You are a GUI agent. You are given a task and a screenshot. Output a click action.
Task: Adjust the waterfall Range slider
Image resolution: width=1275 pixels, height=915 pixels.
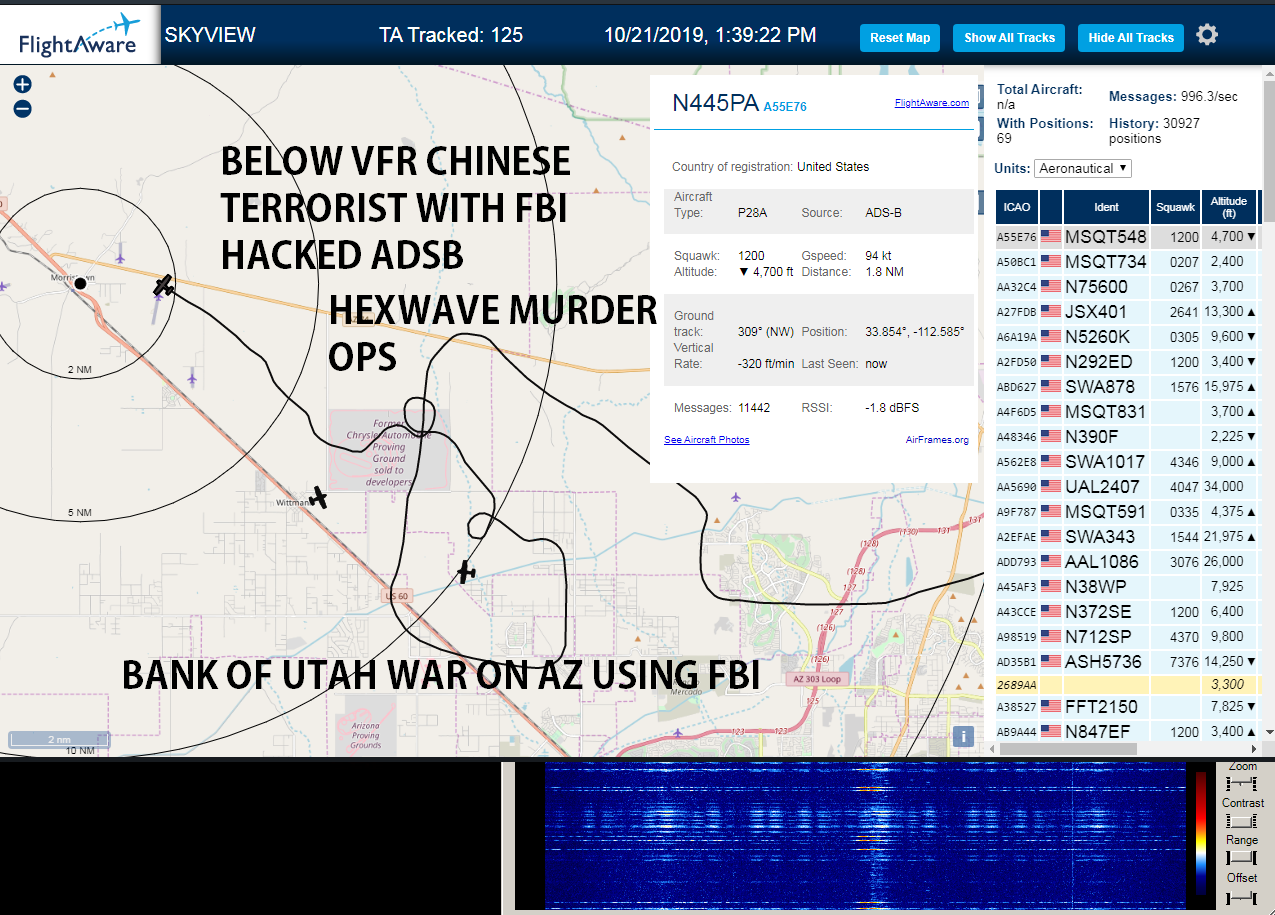tap(1242, 858)
